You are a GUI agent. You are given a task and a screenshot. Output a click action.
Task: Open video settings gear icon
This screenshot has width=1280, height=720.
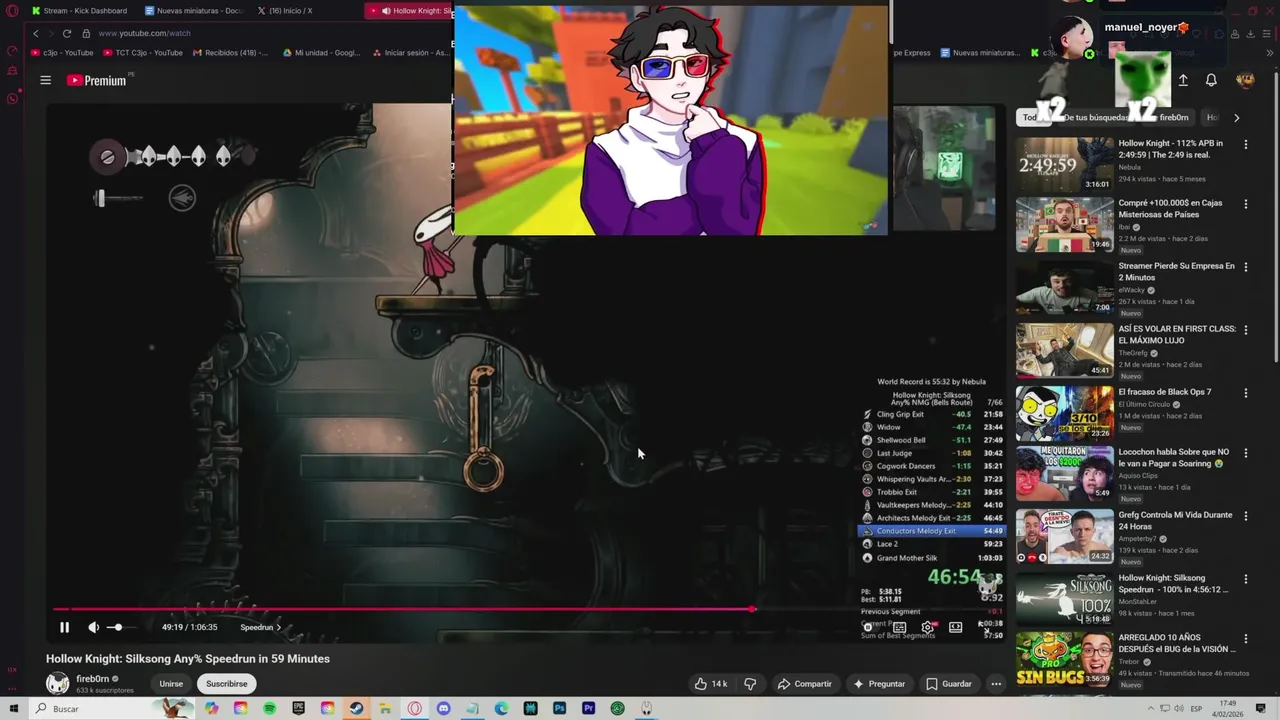pos(927,627)
